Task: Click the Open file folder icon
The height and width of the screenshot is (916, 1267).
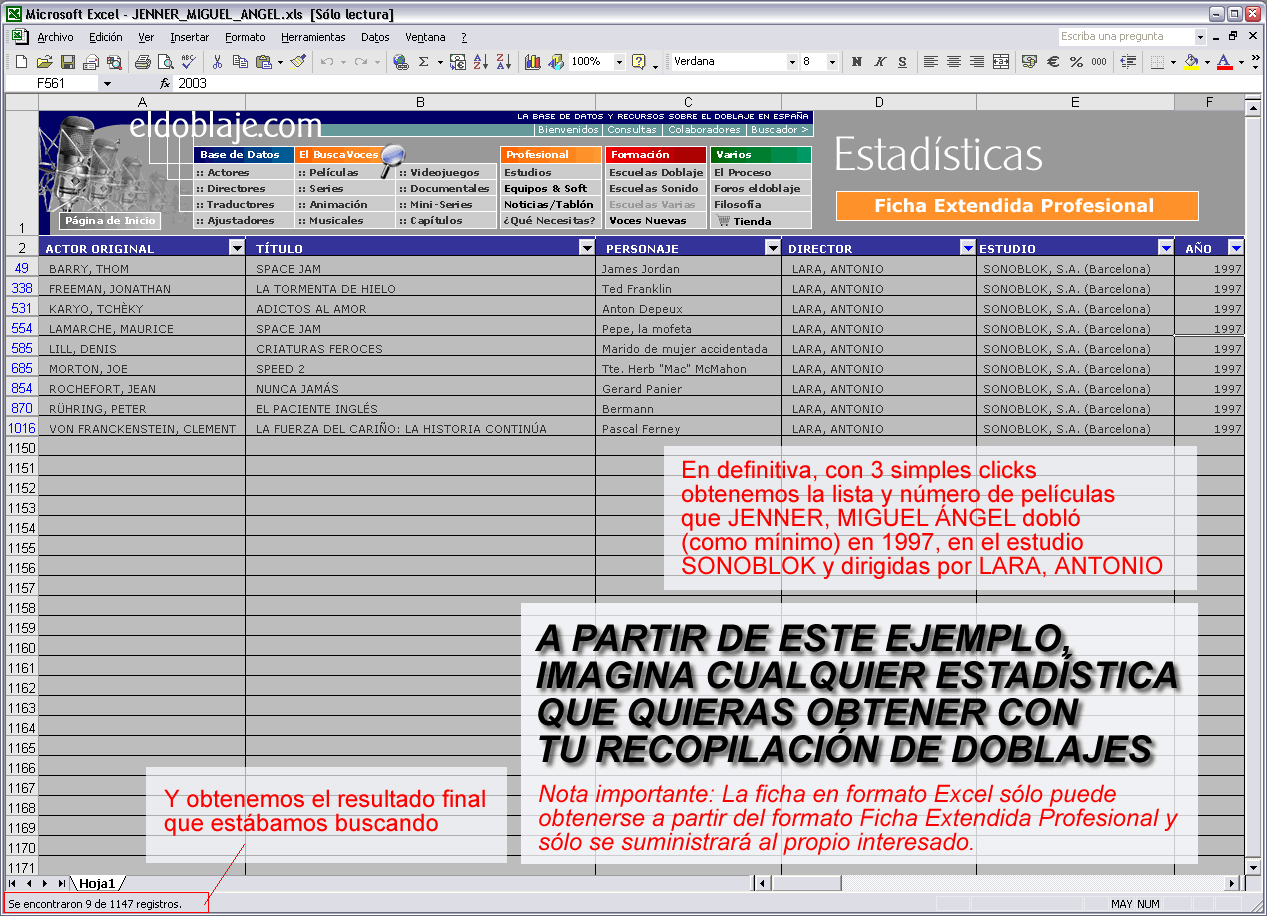Action: click(45, 62)
